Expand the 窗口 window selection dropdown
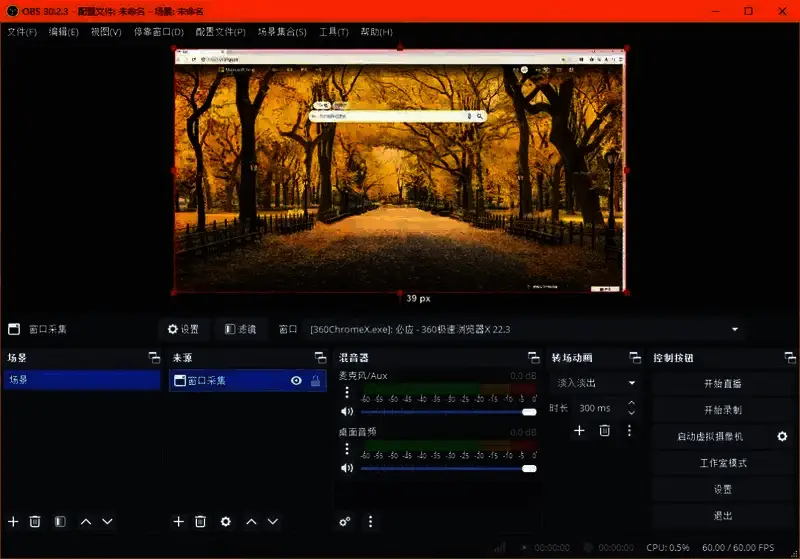 (x=736, y=329)
